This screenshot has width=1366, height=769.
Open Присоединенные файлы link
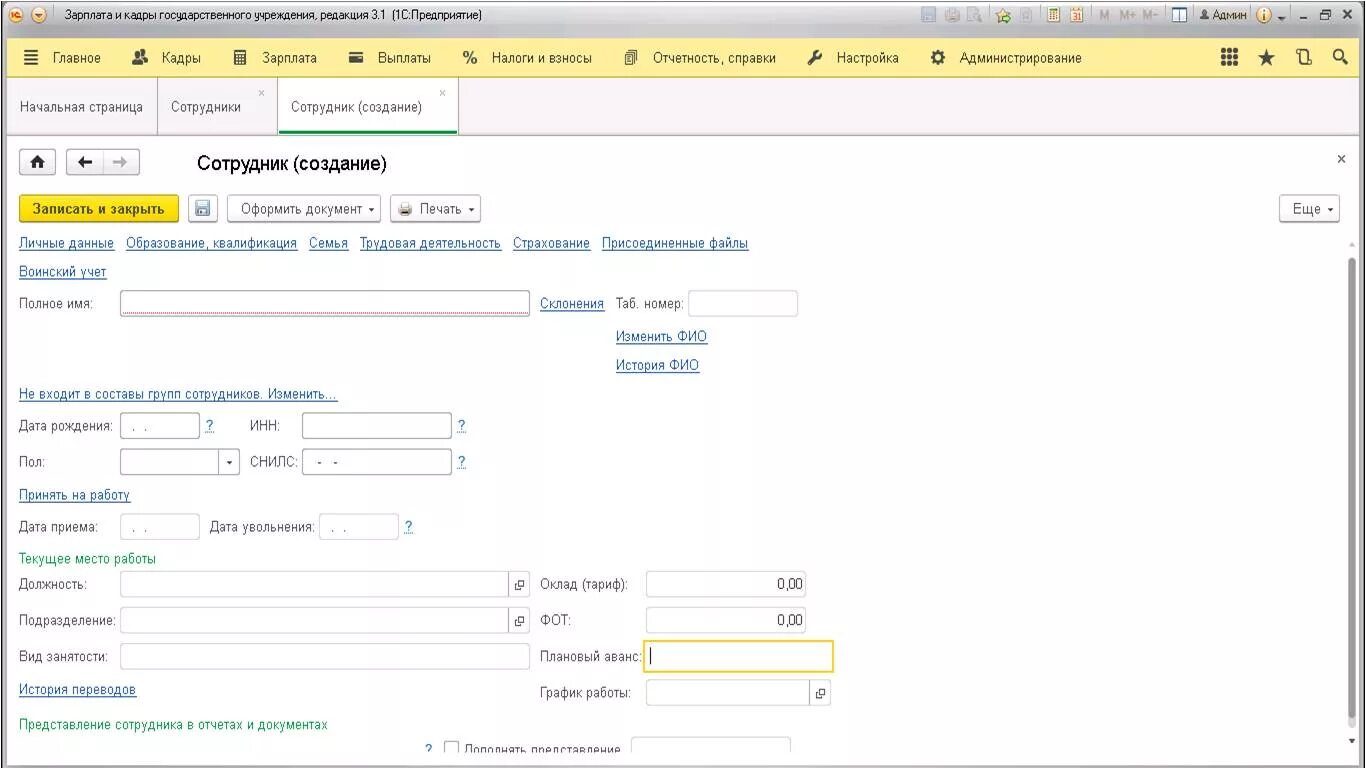click(675, 243)
